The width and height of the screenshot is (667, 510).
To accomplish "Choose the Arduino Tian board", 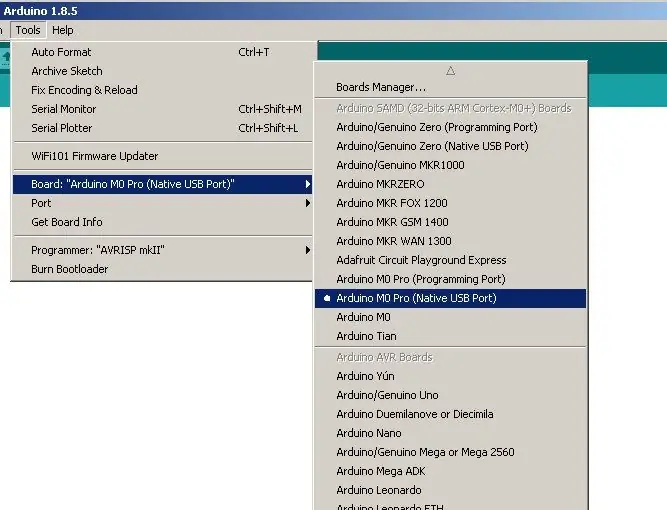I will point(450,336).
